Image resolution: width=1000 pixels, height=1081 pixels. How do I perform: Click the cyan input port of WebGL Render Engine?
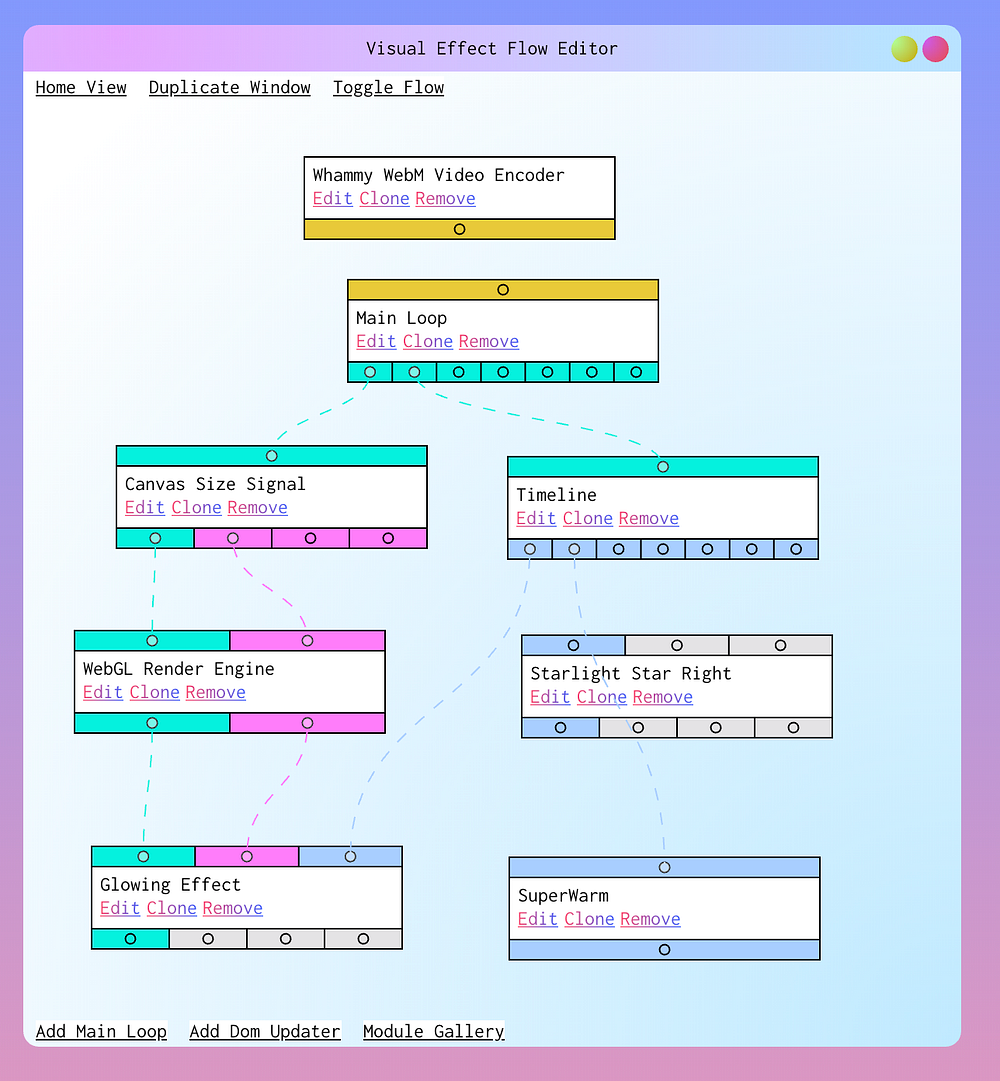click(152, 640)
